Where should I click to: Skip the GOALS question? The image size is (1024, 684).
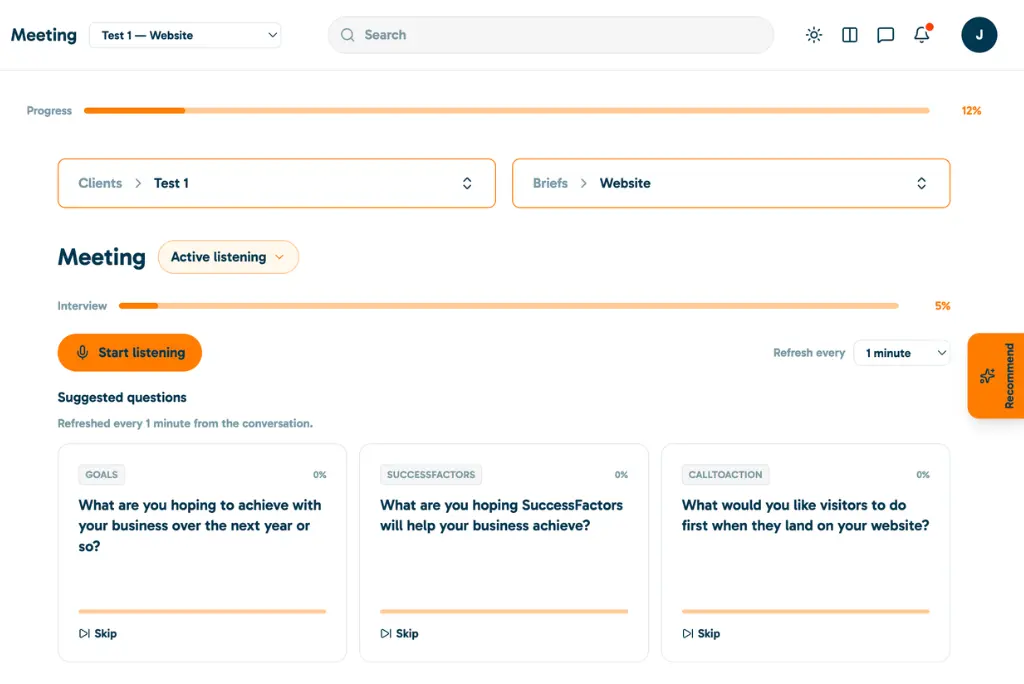98,633
